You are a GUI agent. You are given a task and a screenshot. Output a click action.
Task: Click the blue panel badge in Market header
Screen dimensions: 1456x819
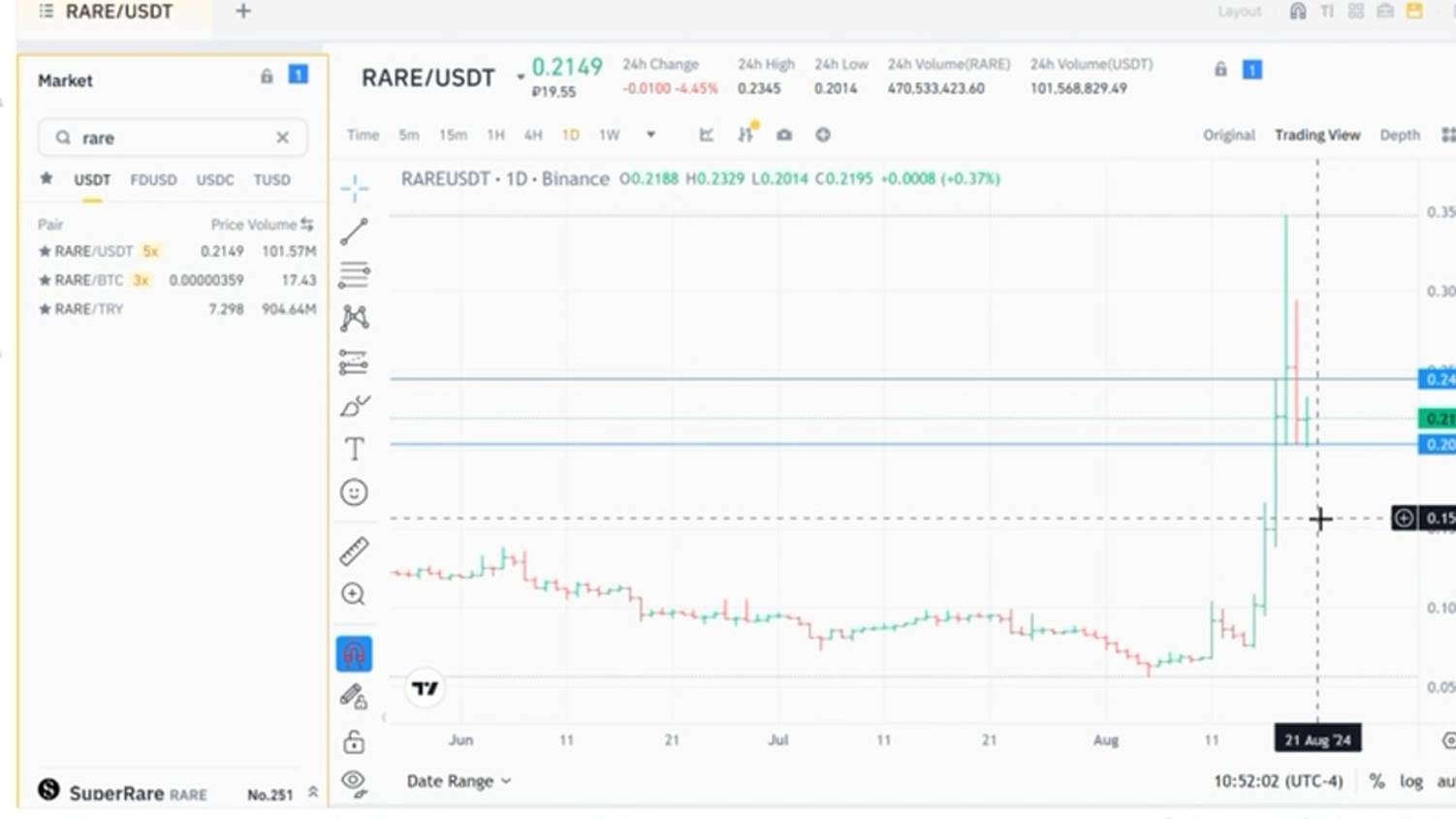click(299, 75)
